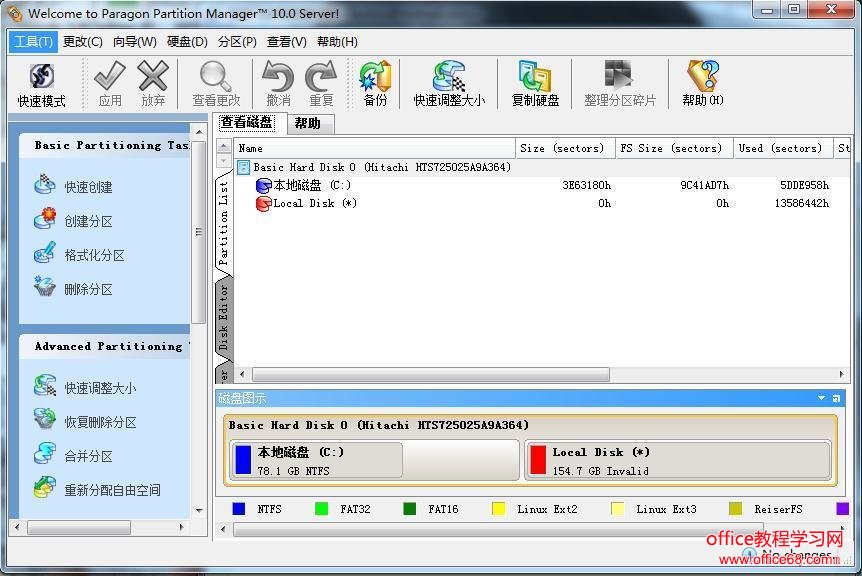Click the 复制硬盘 (Copy Hard Disk) icon
This screenshot has height=576, width=862.
pyautogui.click(x=535, y=84)
